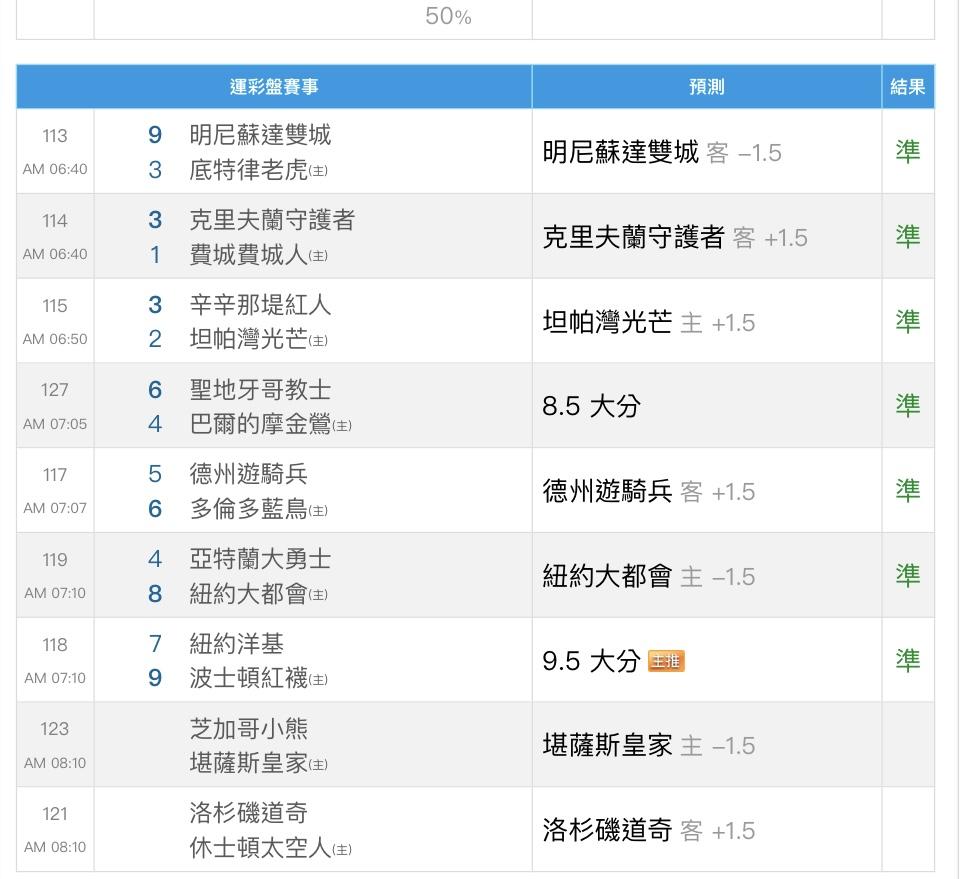Select team 辛辛那堤紅人 in match 115

click(260, 304)
